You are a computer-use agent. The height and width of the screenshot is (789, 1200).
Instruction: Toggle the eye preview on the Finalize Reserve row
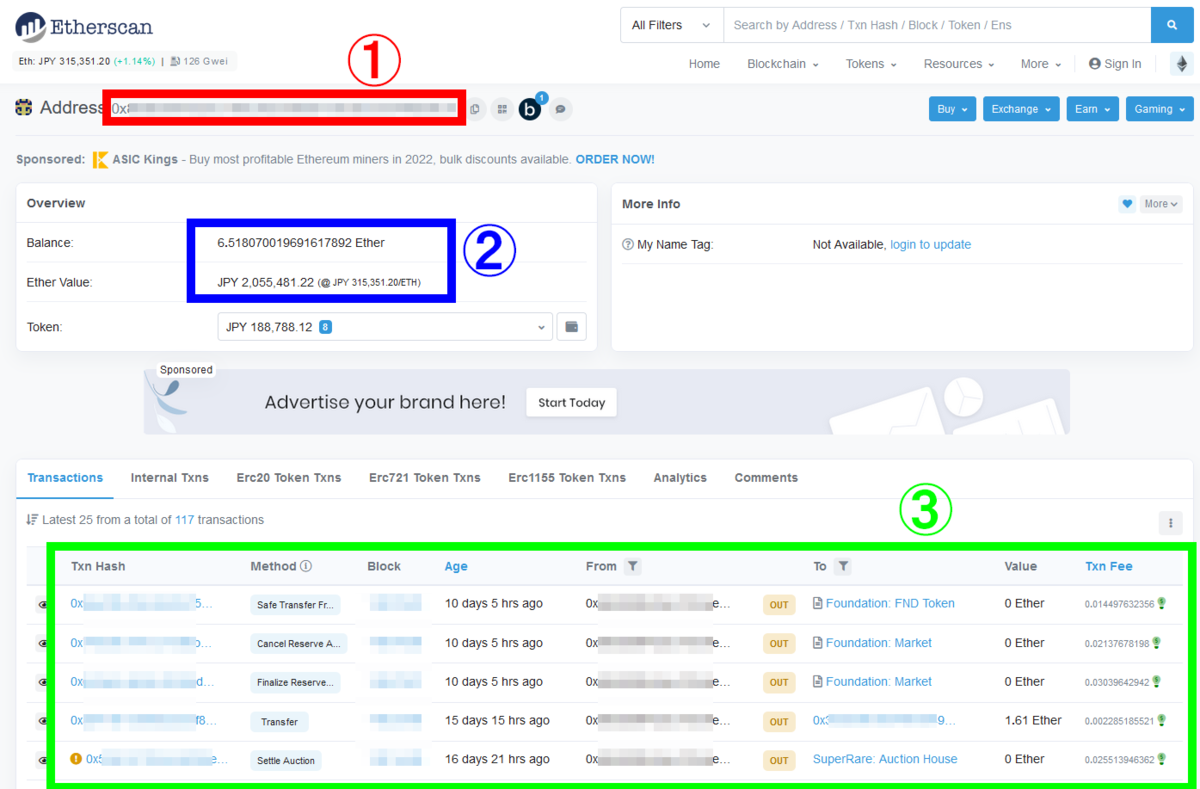click(43, 683)
